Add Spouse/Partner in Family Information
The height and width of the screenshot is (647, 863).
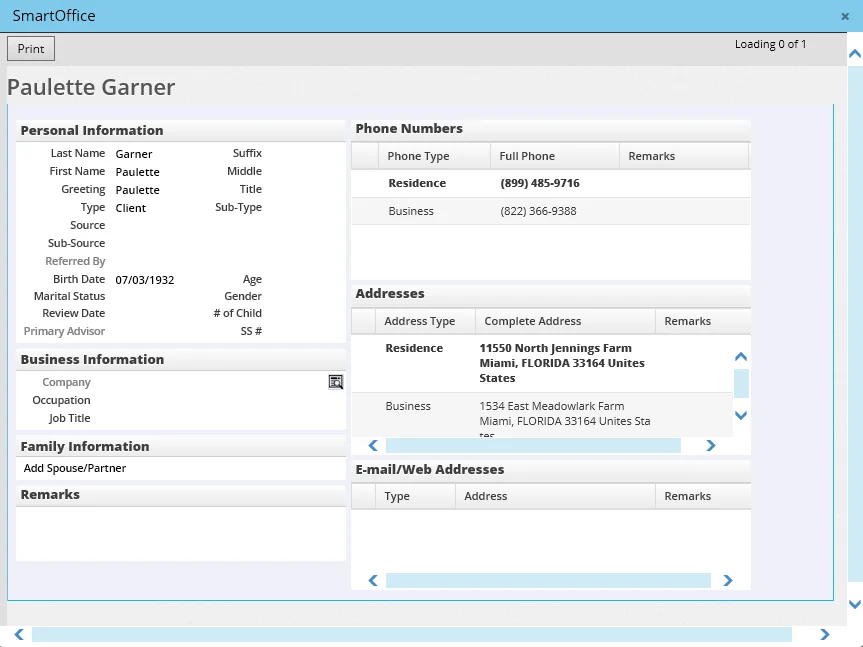(75, 468)
